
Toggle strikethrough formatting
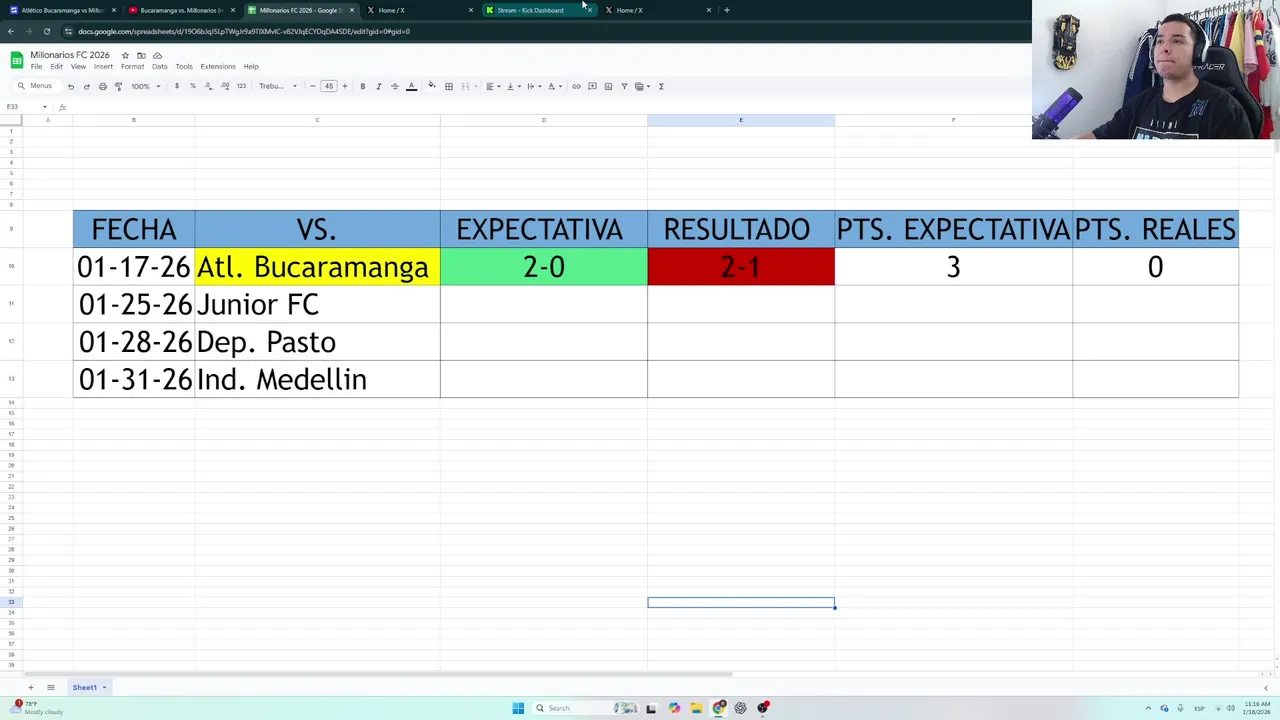point(394,86)
